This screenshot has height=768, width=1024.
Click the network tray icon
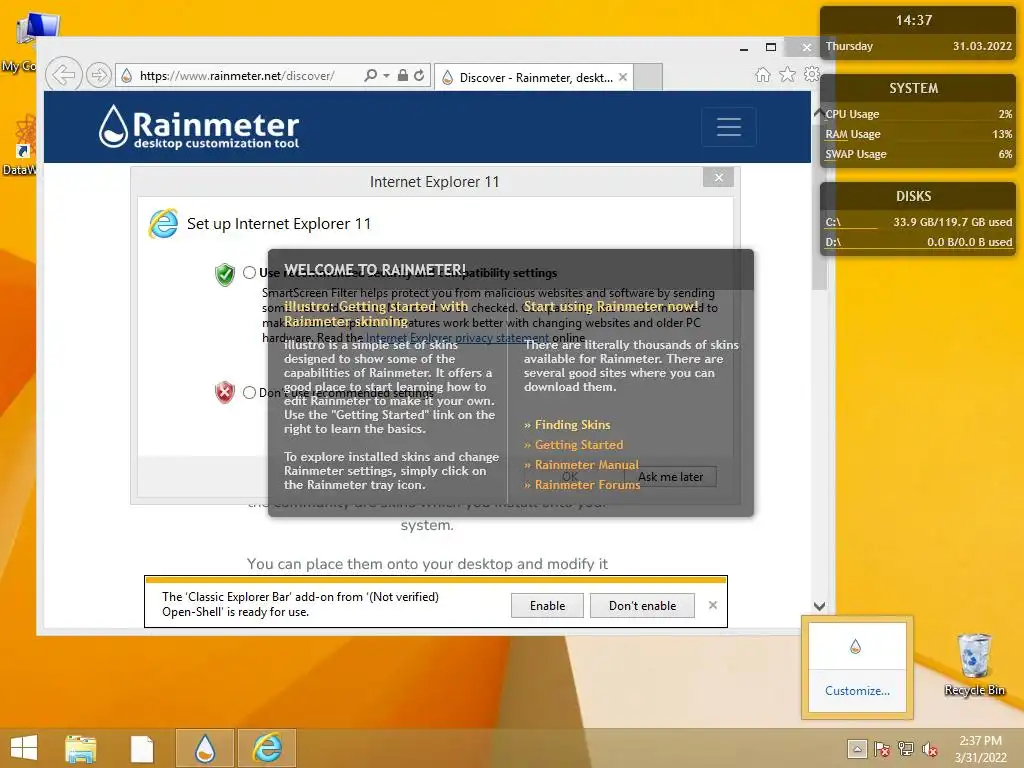coord(906,749)
